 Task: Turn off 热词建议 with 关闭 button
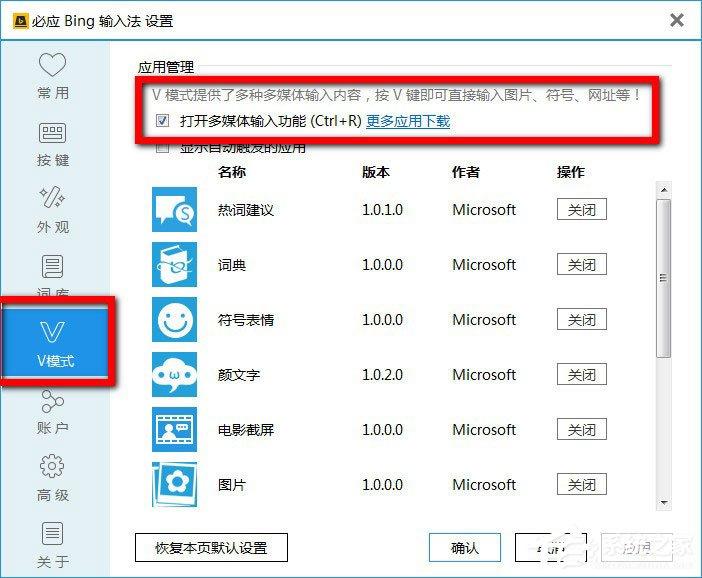pos(582,209)
